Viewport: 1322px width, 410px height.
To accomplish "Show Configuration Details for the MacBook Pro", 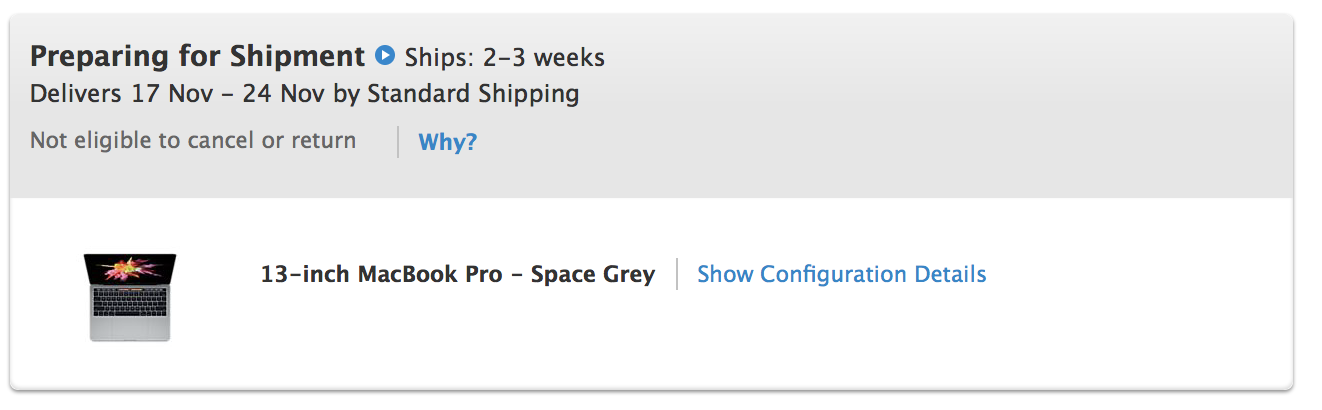I will (x=841, y=274).
